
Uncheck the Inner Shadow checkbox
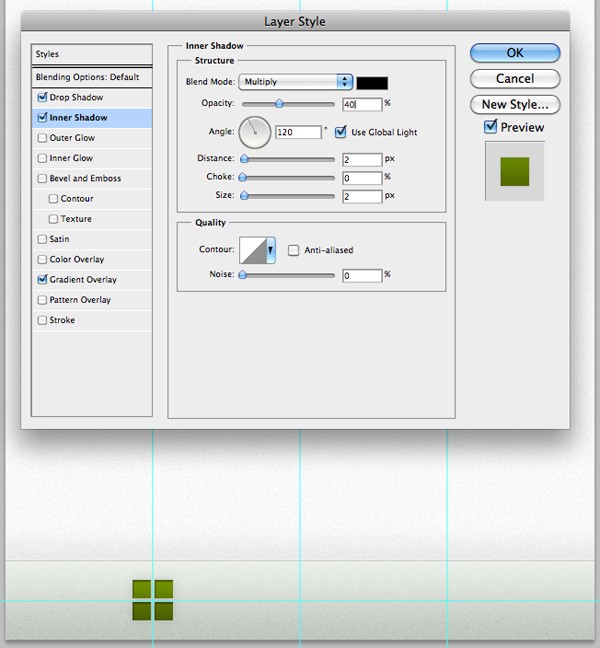42,117
